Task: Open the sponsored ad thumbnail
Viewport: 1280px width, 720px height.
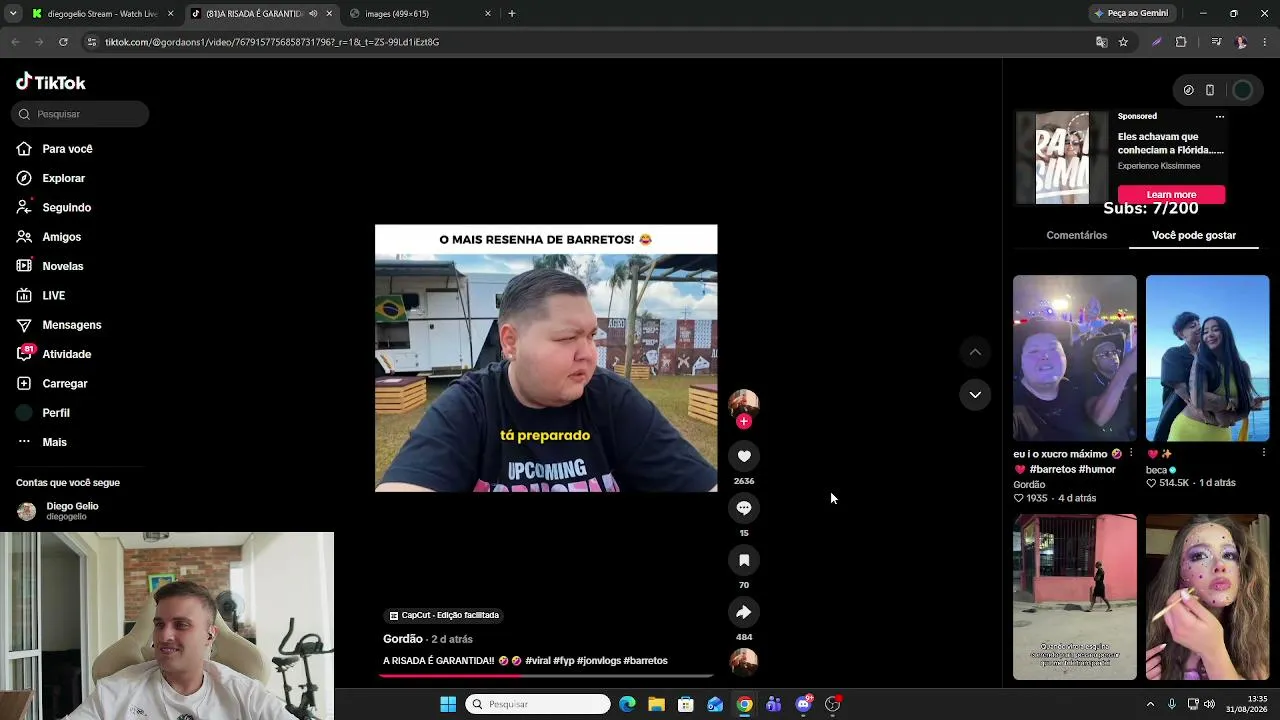Action: click(1062, 157)
